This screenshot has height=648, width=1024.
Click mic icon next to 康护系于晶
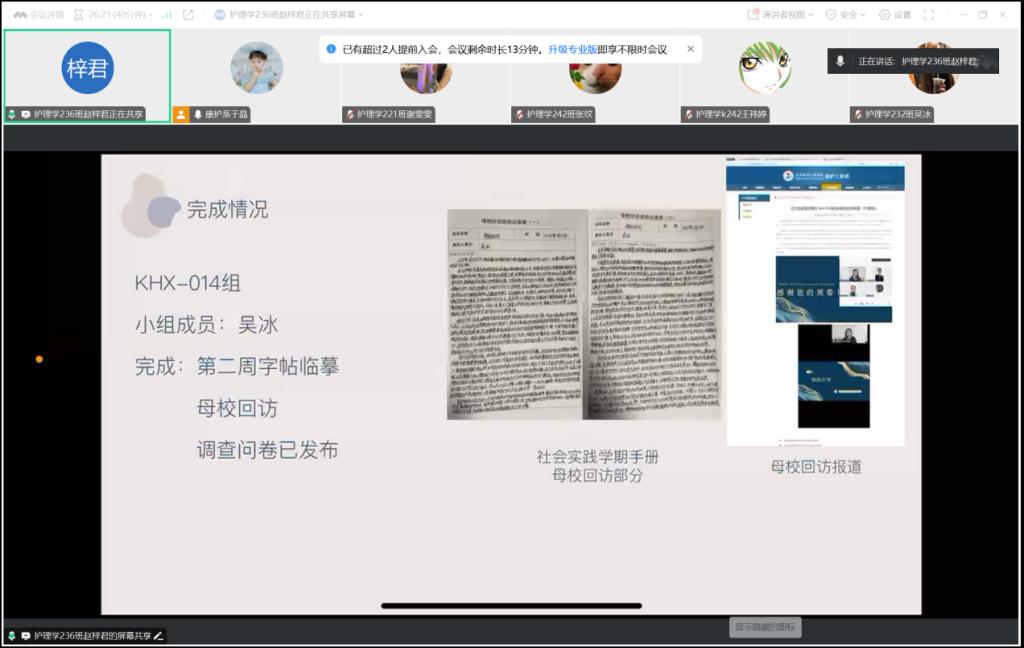coord(197,115)
